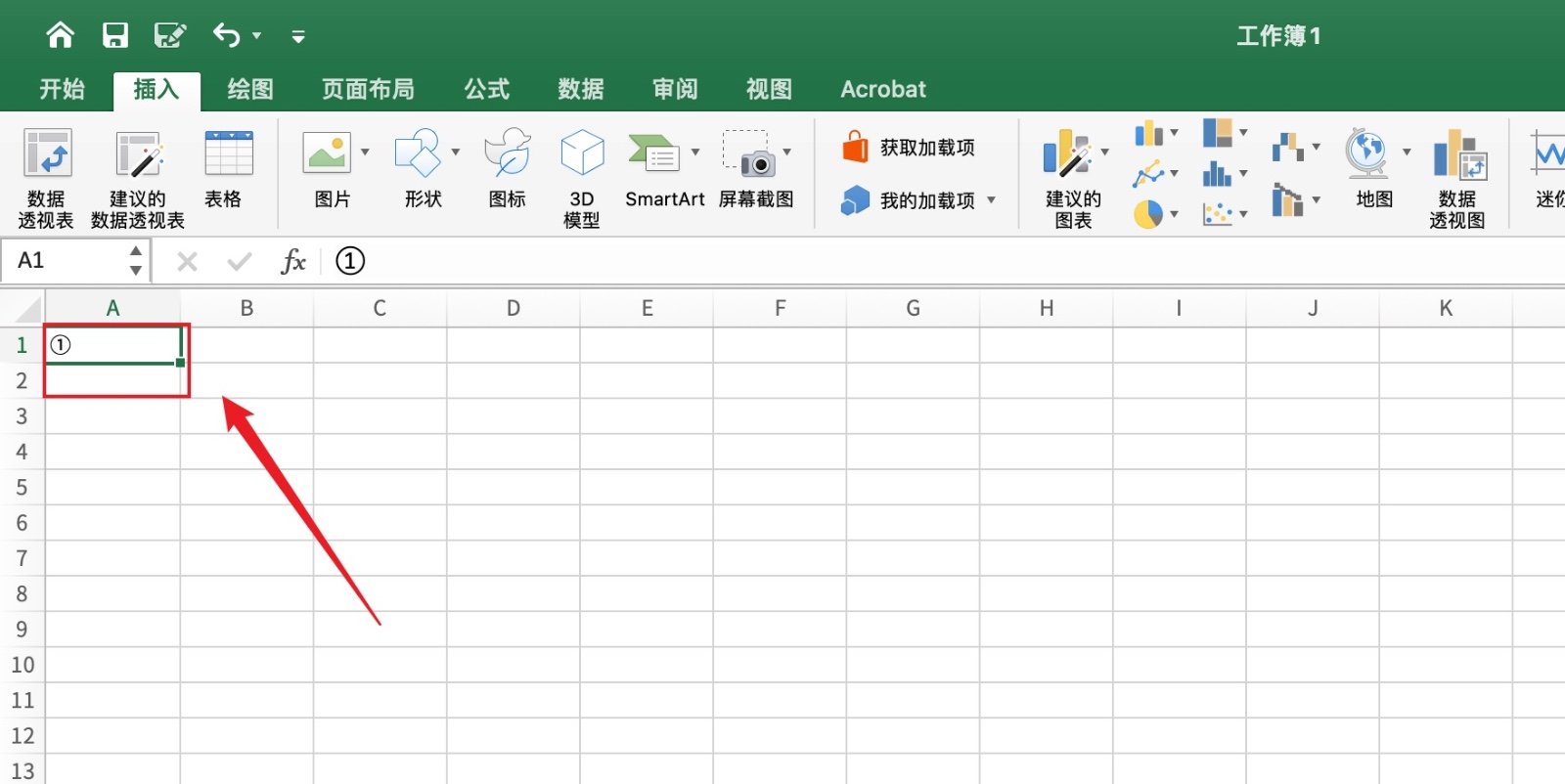Select column D header

click(x=513, y=309)
